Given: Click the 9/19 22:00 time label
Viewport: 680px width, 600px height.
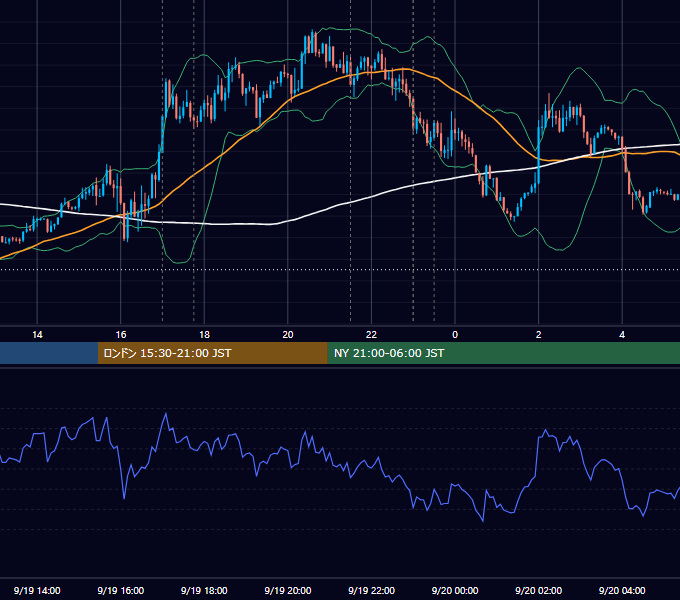Looking at the screenshot, I should tap(372, 590).
